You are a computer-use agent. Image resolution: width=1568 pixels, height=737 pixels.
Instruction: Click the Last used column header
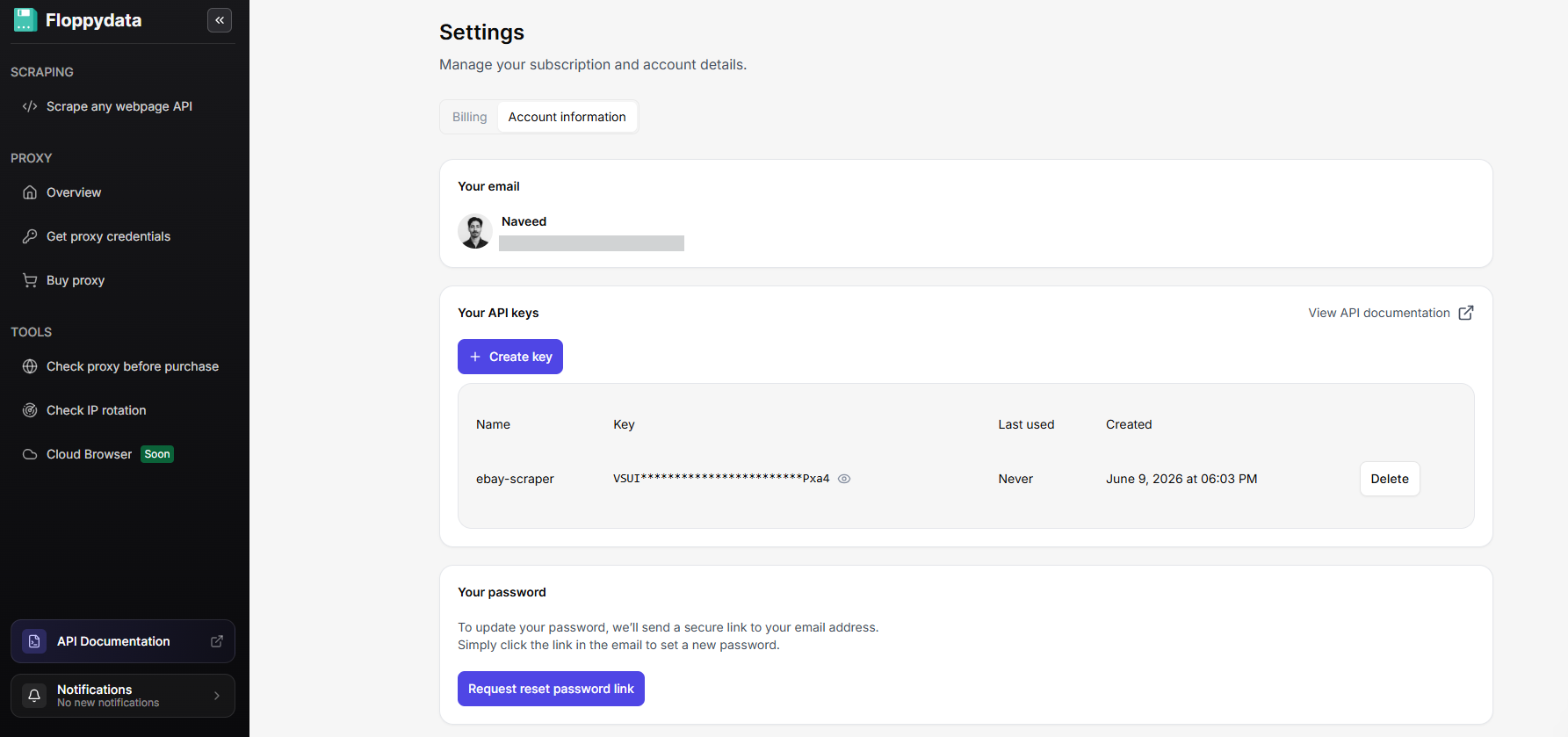1026,424
